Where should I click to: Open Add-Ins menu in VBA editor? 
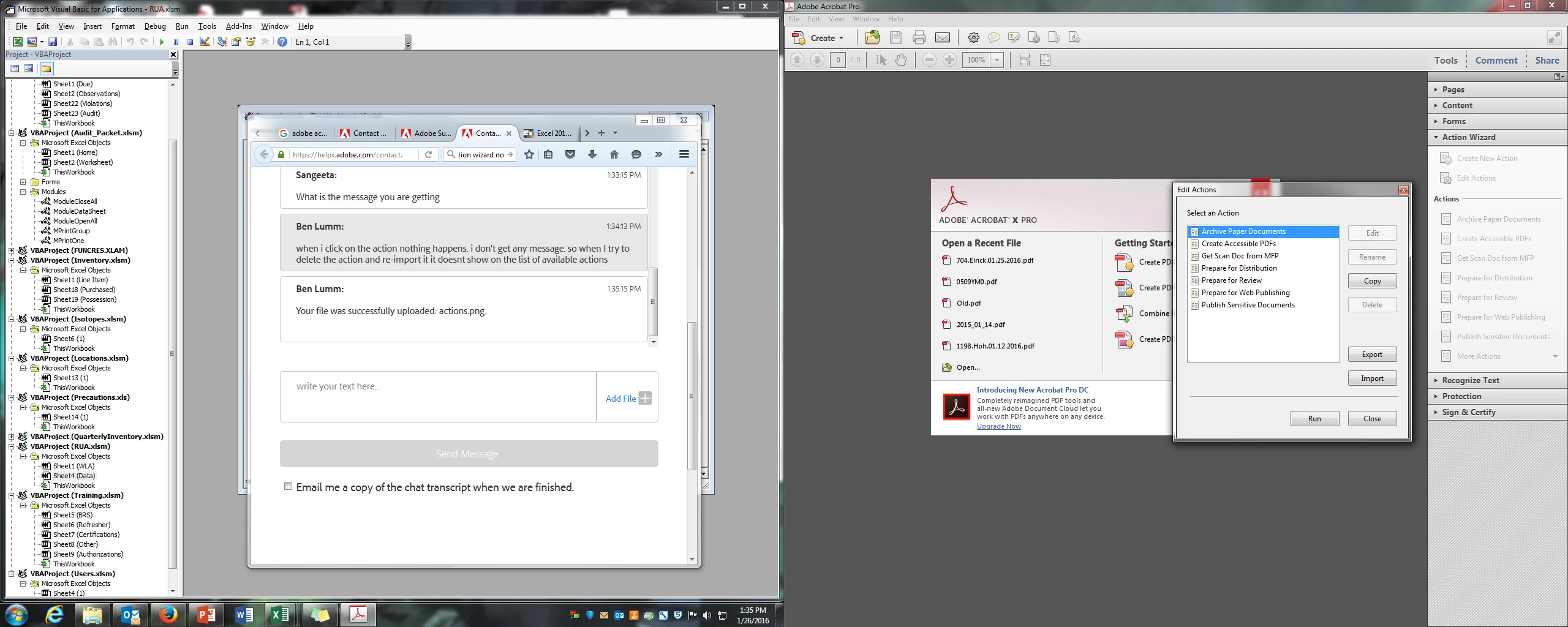[239, 26]
